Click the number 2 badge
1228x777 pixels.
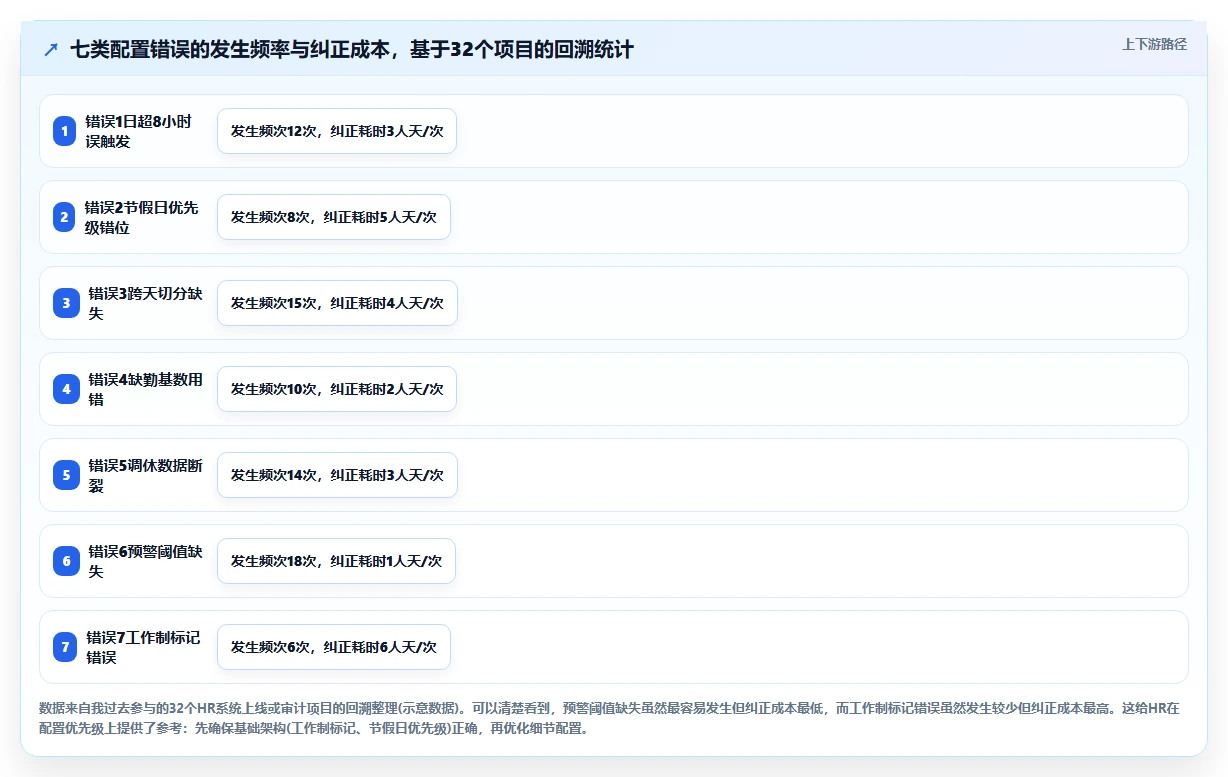pyautogui.click(x=65, y=217)
